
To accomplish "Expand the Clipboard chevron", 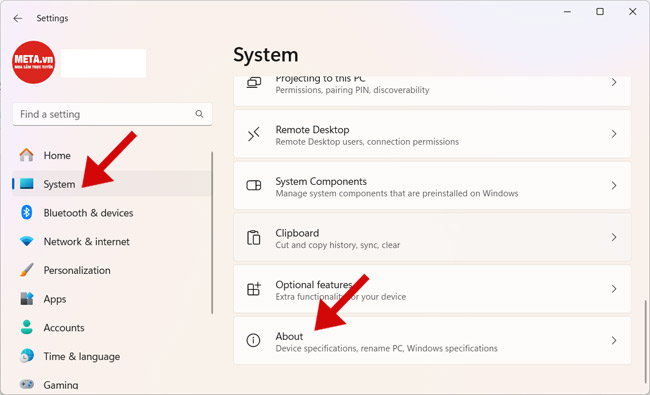I will point(614,237).
